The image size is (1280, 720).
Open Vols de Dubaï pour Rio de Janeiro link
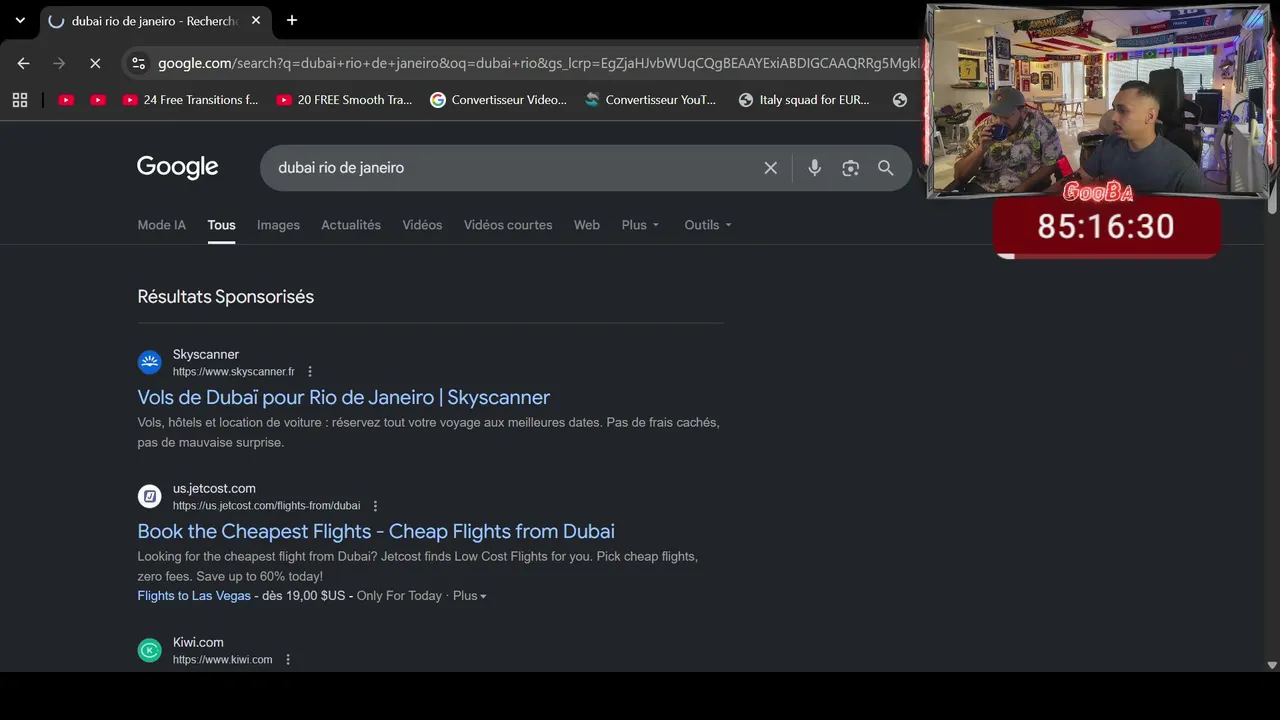point(344,397)
